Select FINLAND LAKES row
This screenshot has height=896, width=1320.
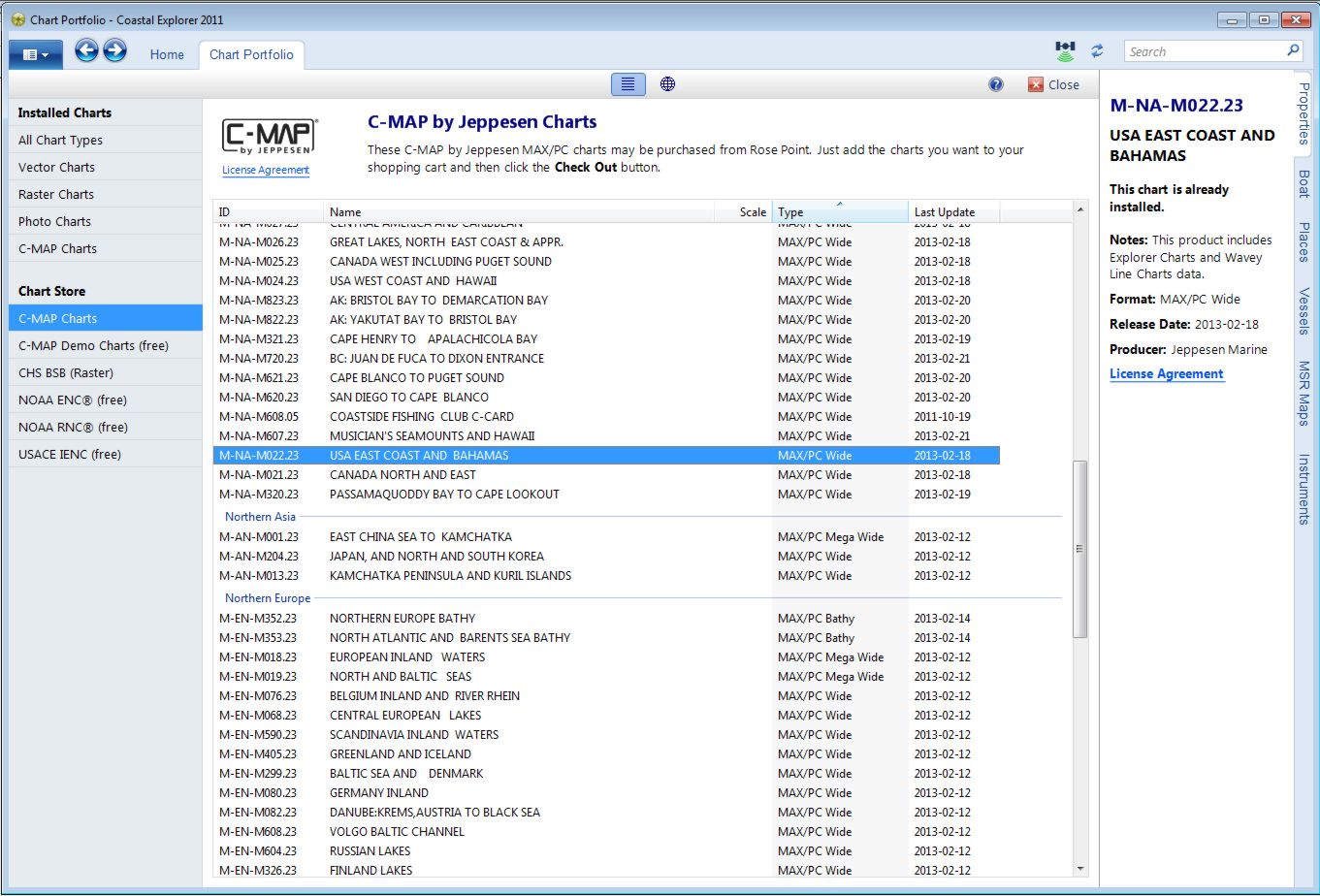(x=606, y=870)
